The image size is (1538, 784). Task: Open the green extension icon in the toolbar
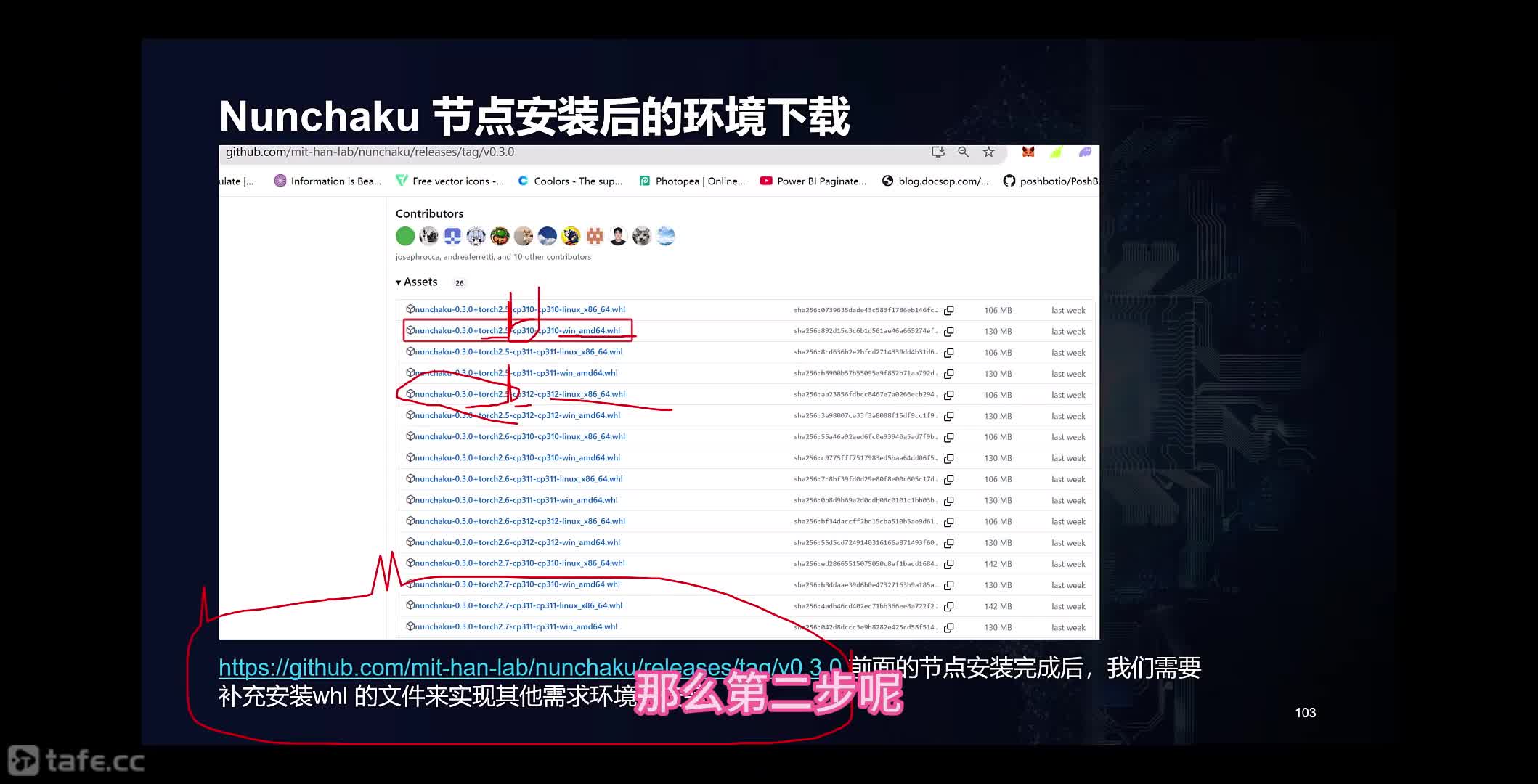coord(1056,152)
